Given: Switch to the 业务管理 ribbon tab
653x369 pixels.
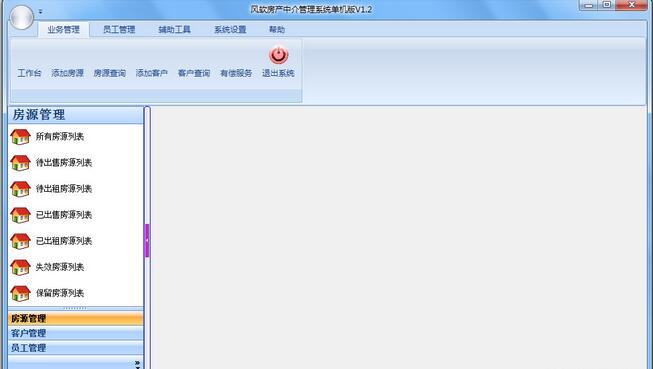Looking at the screenshot, I should tap(63, 30).
